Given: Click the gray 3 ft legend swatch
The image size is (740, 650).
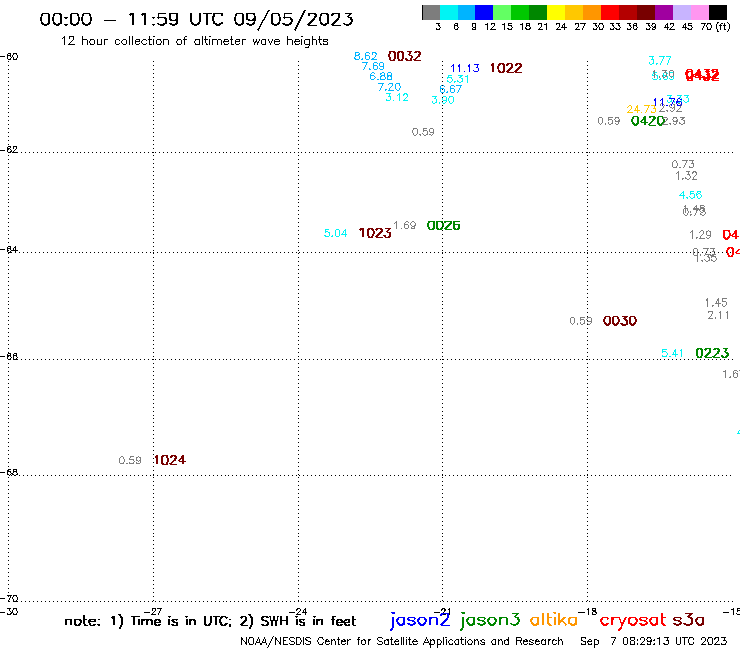Looking at the screenshot, I should click(x=431, y=12).
